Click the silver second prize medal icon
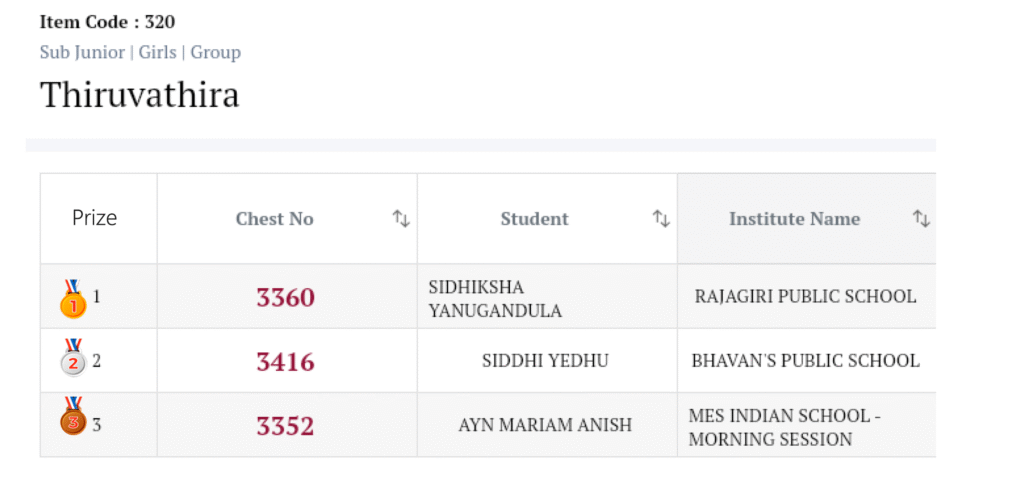Viewport: 1024px width, 489px height. point(73,361)
